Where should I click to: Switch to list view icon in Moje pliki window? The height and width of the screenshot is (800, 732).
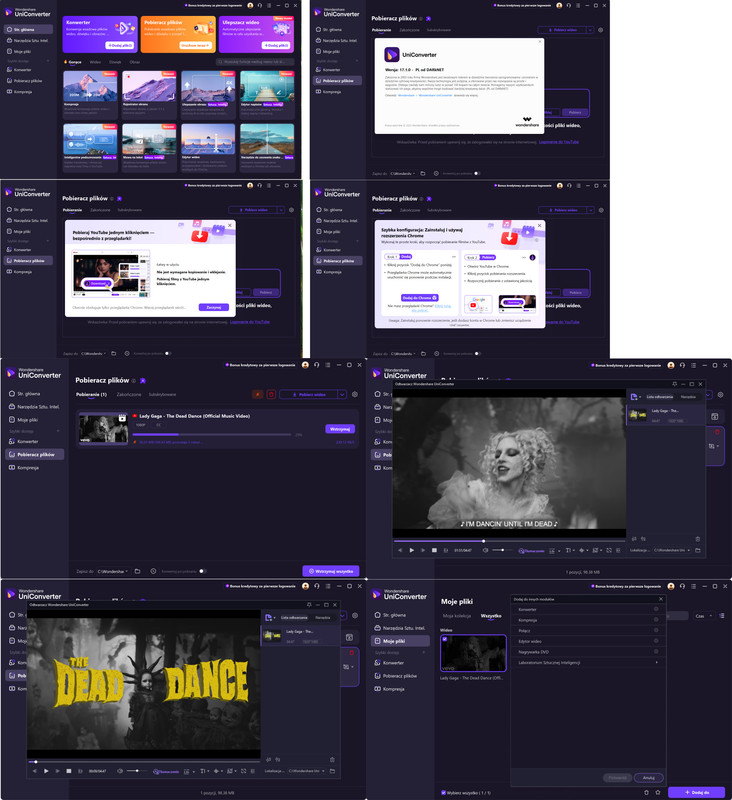(722, 616)
